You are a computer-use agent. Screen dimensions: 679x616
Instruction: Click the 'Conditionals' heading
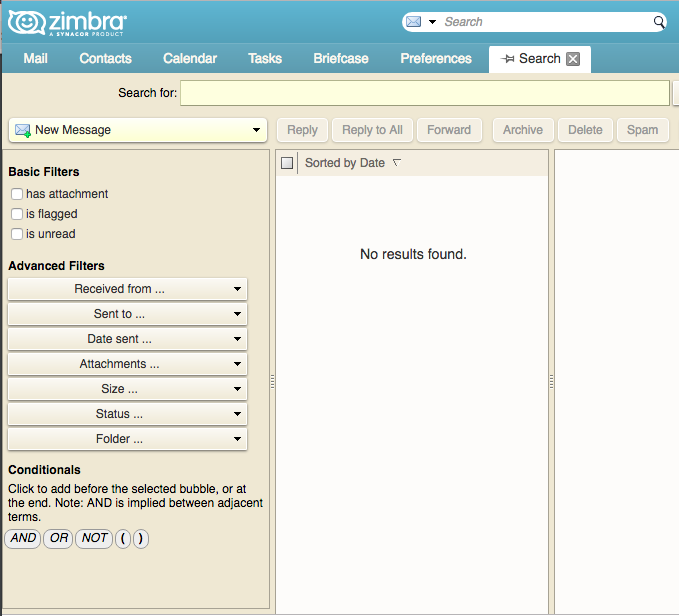[44, 470]
